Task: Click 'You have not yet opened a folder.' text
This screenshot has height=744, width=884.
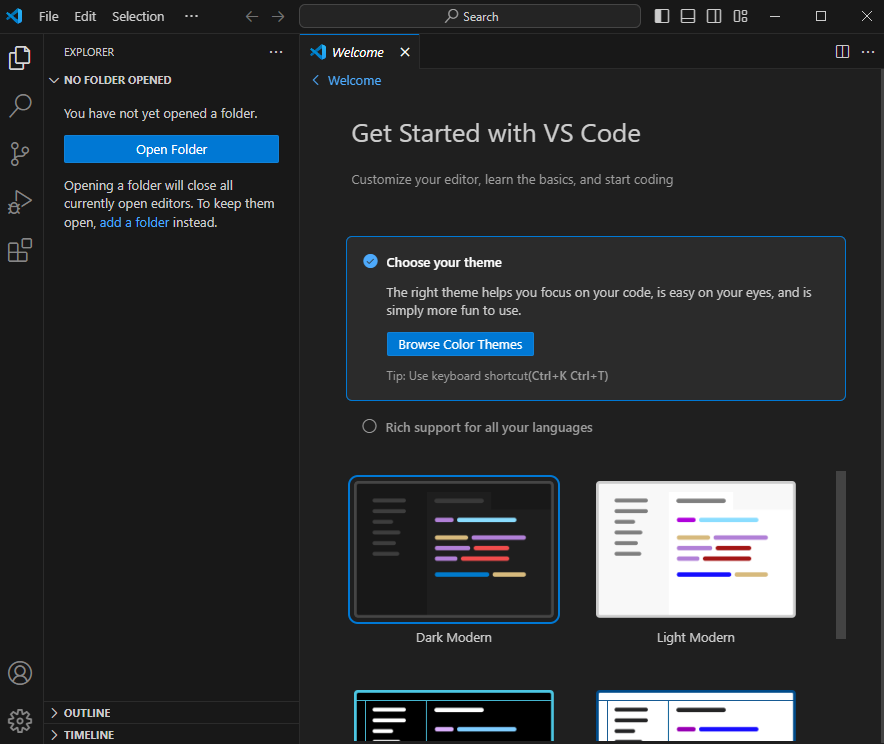Action: tap(161, 113)
